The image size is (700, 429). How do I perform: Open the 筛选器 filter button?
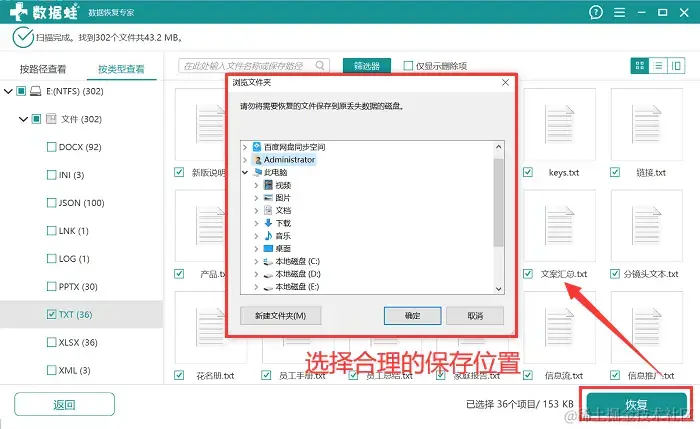coord(367,66)
